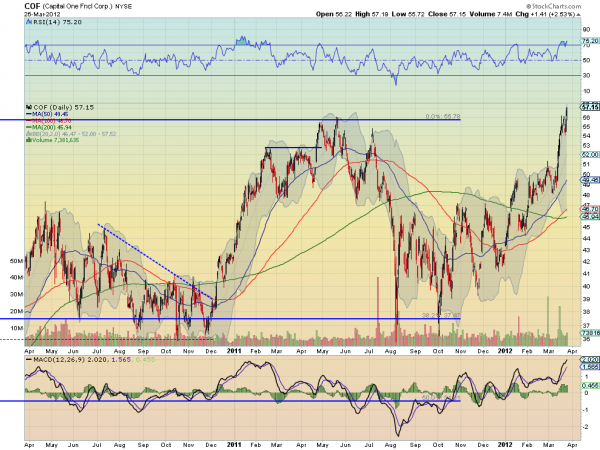Open the StockCharts.com watermark link
600x450 pixels.
(556, 6)
